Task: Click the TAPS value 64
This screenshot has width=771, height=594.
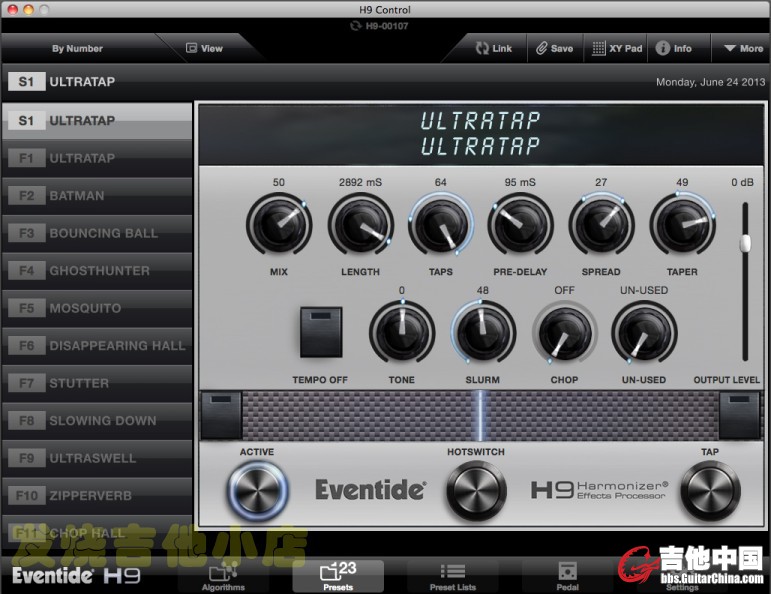Action: (441, 182)
